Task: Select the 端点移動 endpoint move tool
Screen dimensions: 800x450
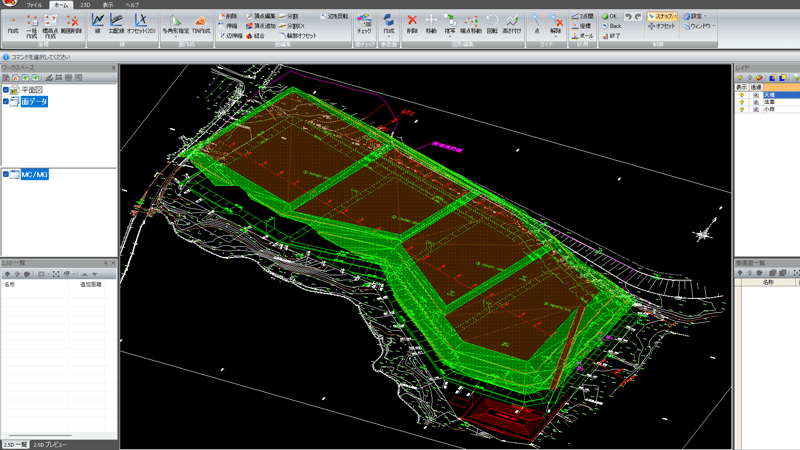Action: click(471, 24)
